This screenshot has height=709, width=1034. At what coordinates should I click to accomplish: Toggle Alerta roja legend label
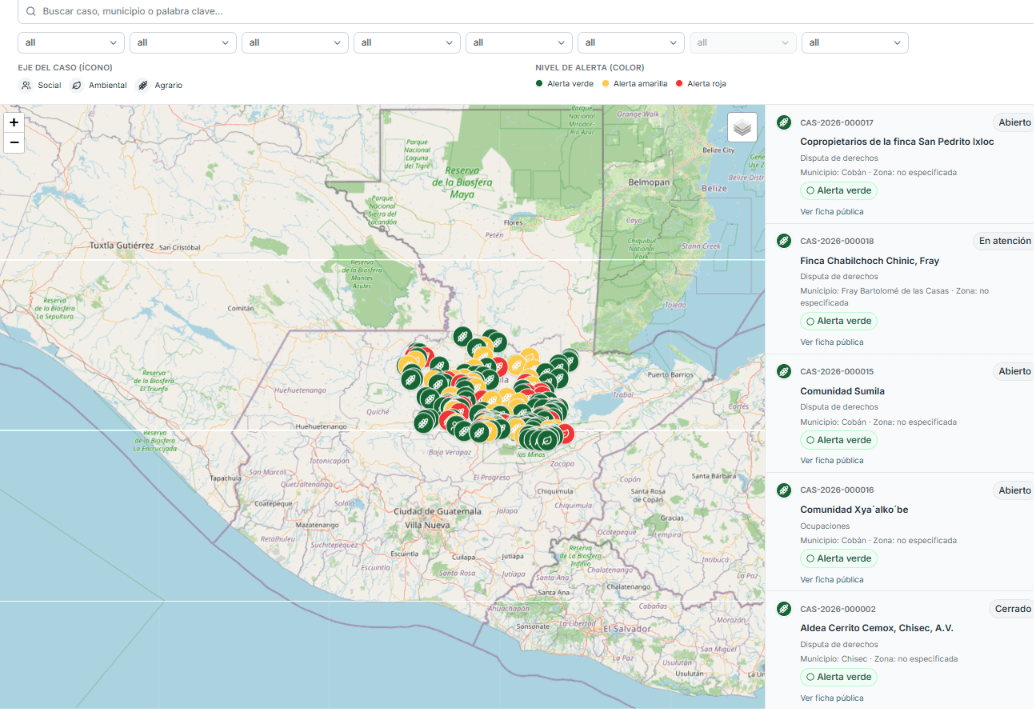pos(707,84)
